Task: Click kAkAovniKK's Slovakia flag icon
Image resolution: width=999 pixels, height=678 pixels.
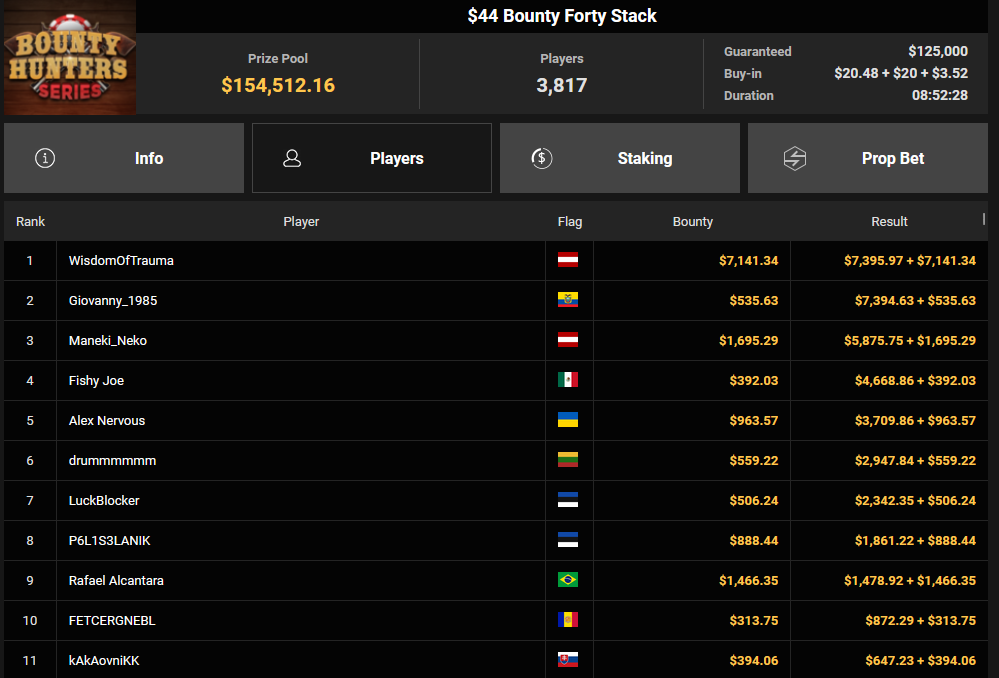Action: point(568,660)
